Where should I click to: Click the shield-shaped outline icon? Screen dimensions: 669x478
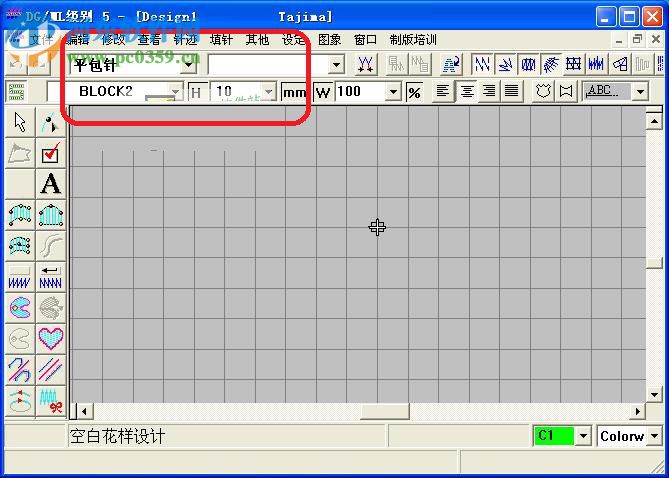point(543,91)
